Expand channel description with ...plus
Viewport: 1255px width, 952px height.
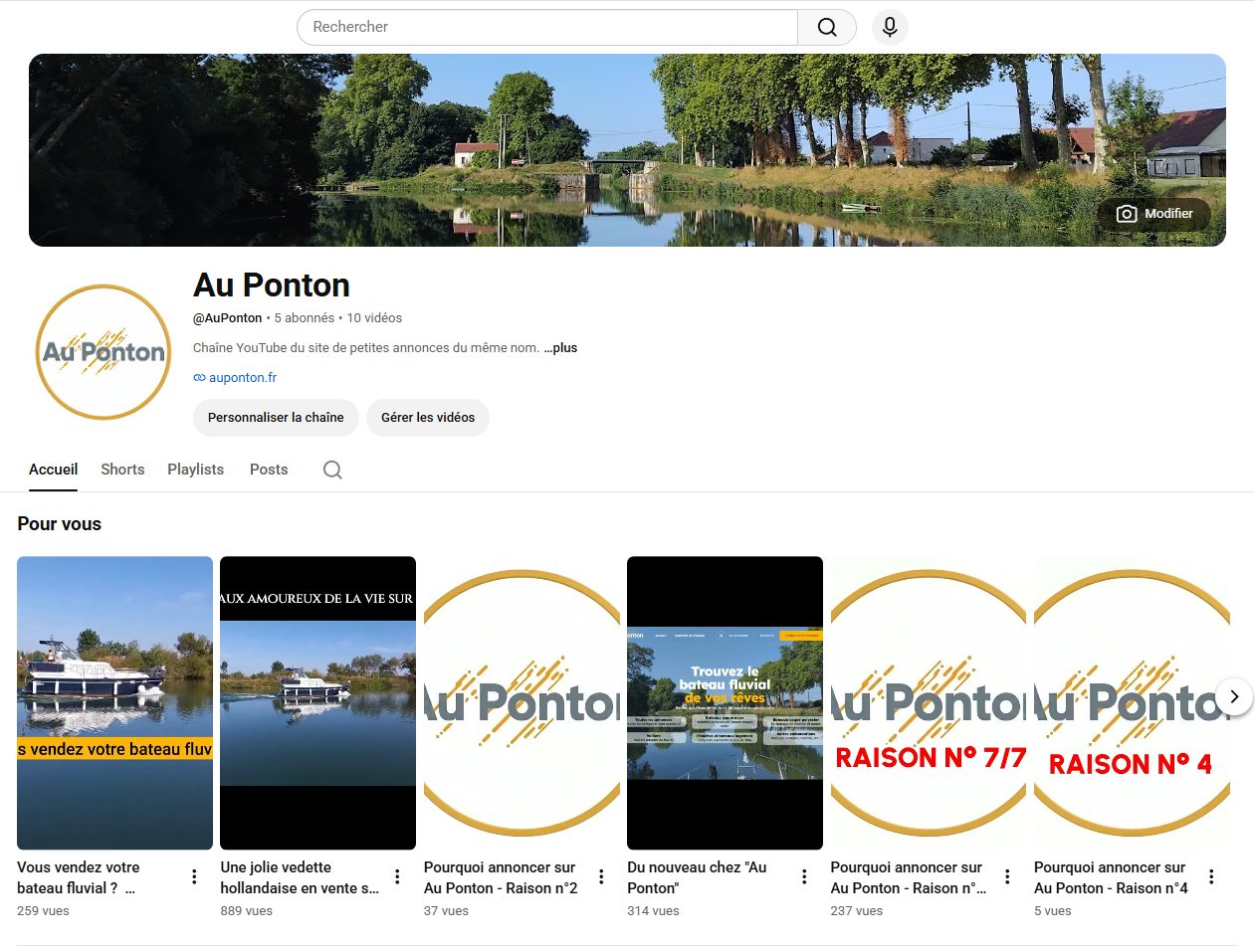pyautogui.click(x=560, y=347)
